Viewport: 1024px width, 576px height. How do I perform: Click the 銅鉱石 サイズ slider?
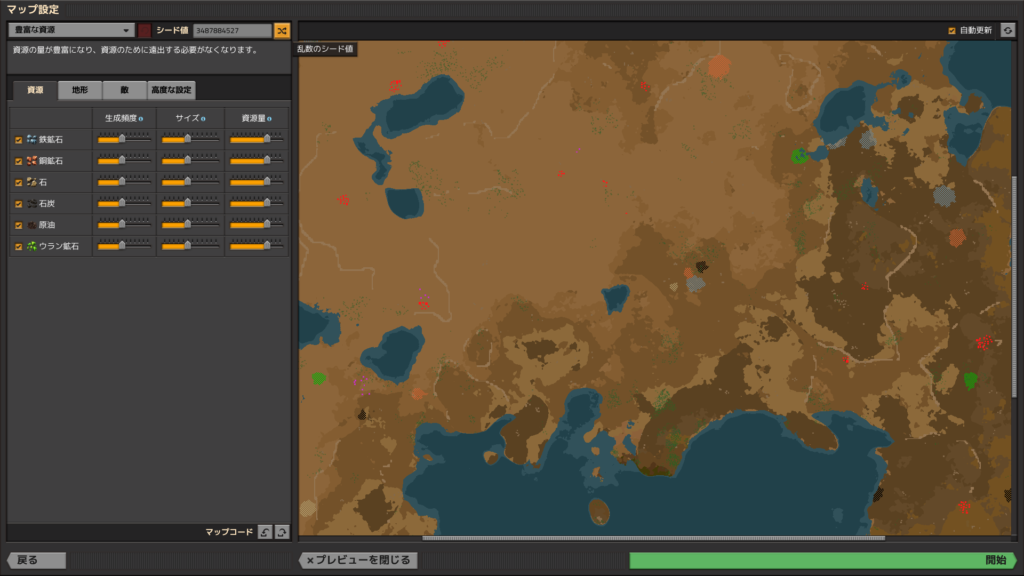coord(190,160)
